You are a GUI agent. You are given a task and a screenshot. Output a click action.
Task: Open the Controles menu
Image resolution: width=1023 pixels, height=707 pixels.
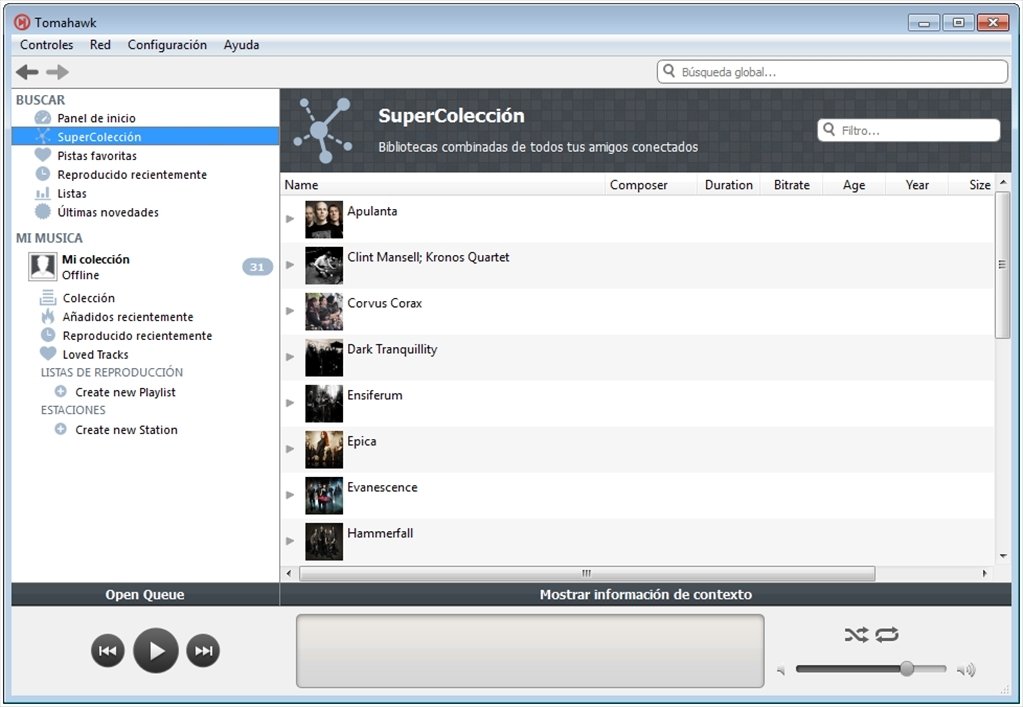[46, 44]
